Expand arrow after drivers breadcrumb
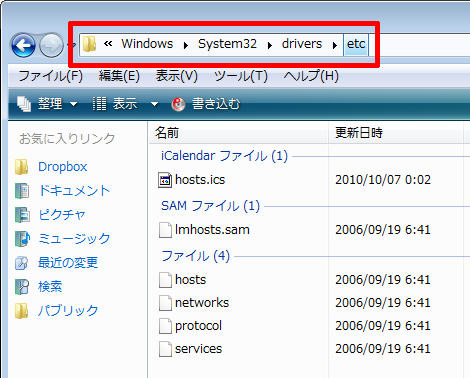The image size is (470, 378). tap(335, 45)
